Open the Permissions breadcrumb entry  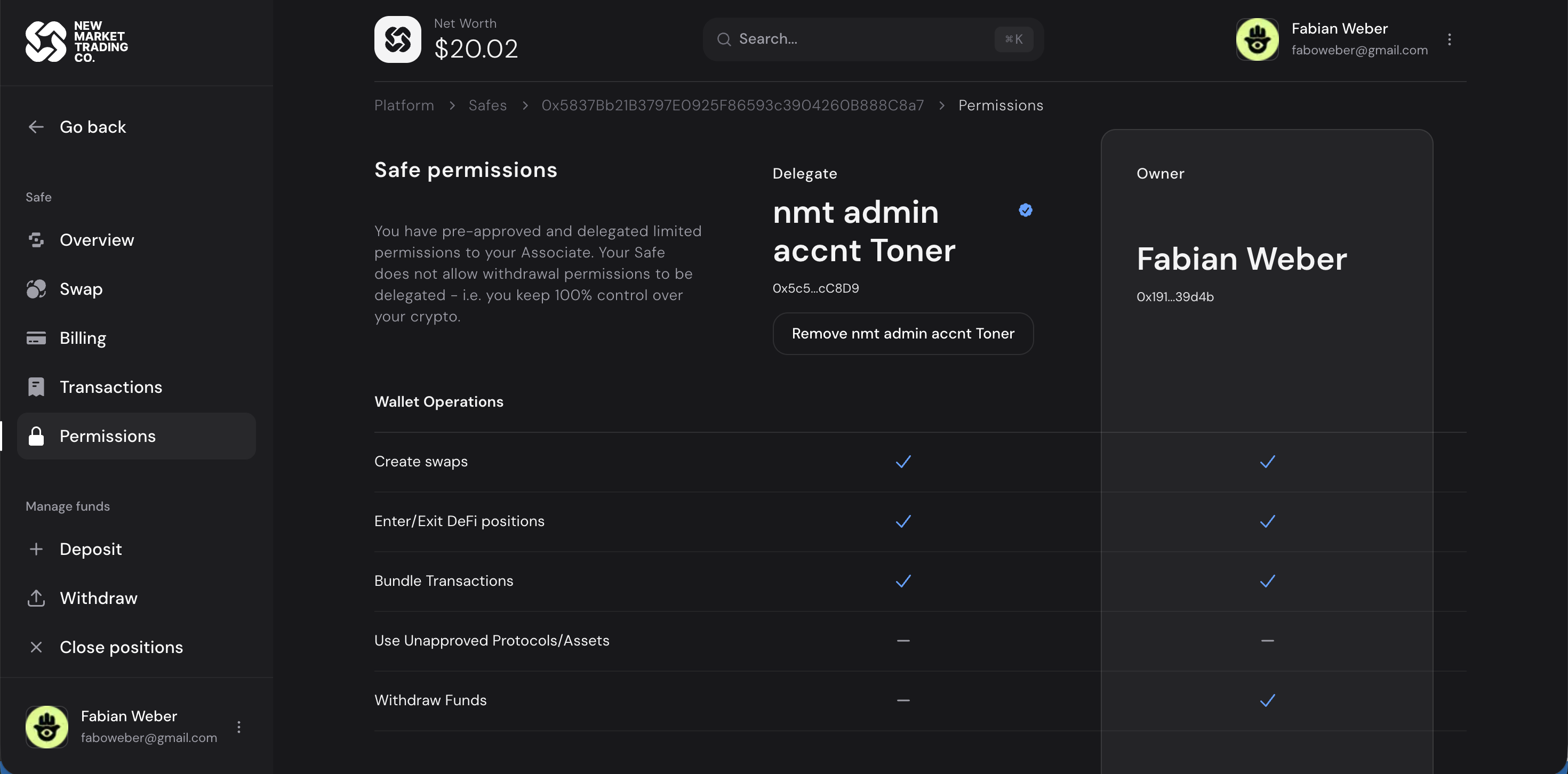1000,105
